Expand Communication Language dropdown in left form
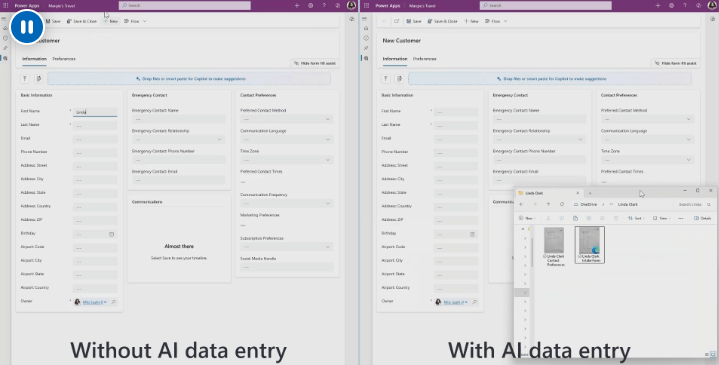Screen dimensions: 719x365 point(328,139)
